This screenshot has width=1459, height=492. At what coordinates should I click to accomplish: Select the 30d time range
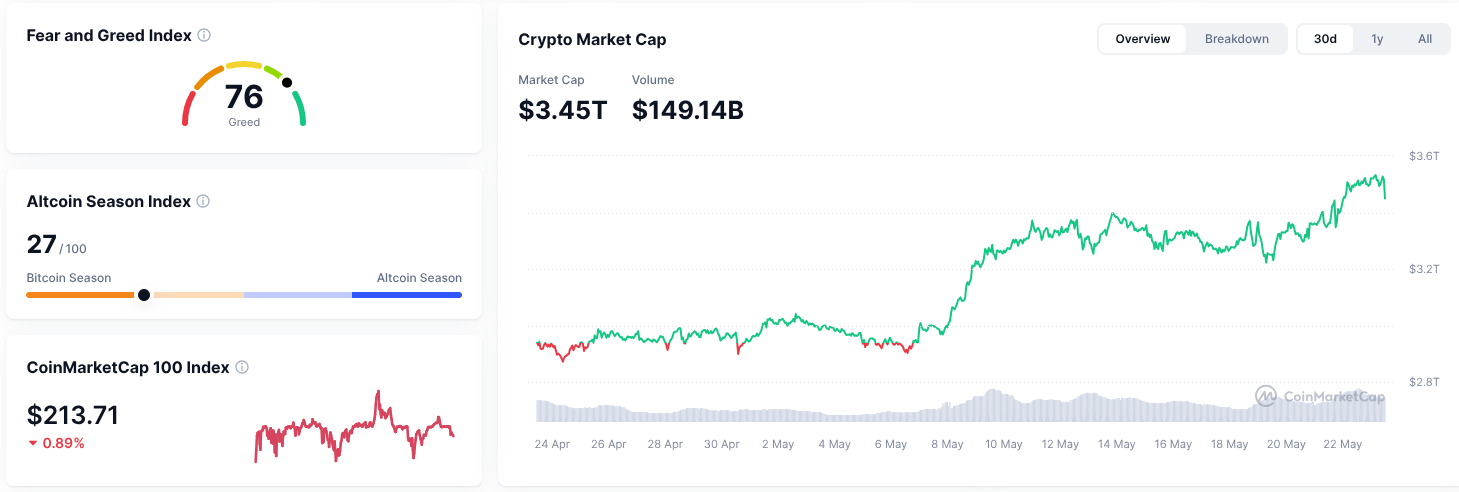pos(1325,39)
